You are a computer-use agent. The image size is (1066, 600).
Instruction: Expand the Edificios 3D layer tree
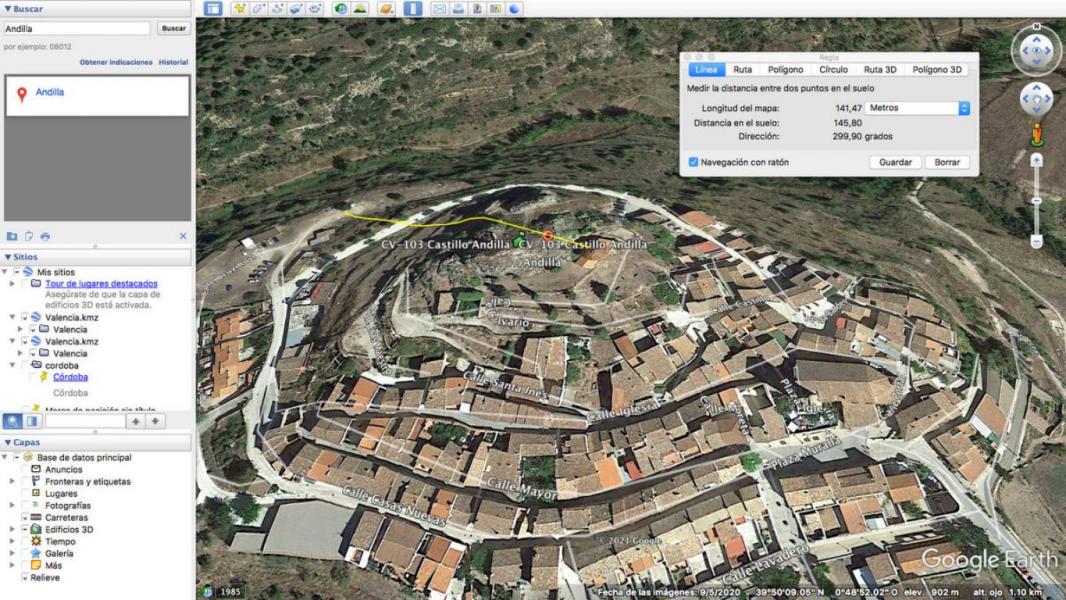(x=12, y=529)
